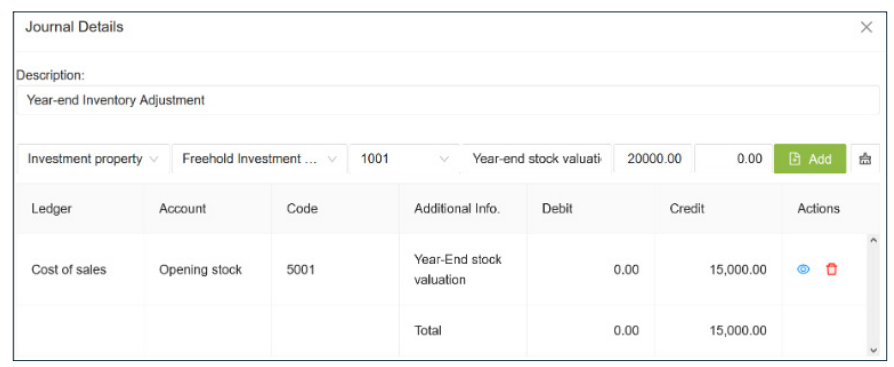This screenshot has height=367, width=894.
Task: Click the green Add button
Action: (x=810, y=159)
